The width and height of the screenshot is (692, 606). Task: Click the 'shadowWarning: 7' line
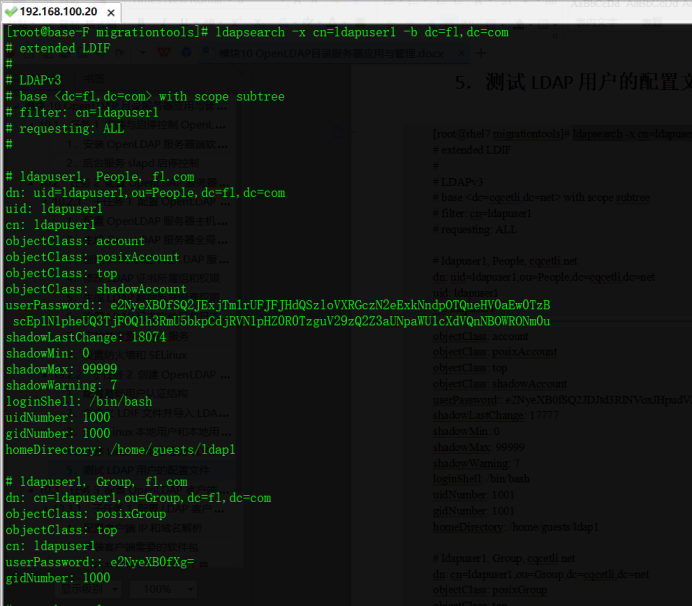61,385
